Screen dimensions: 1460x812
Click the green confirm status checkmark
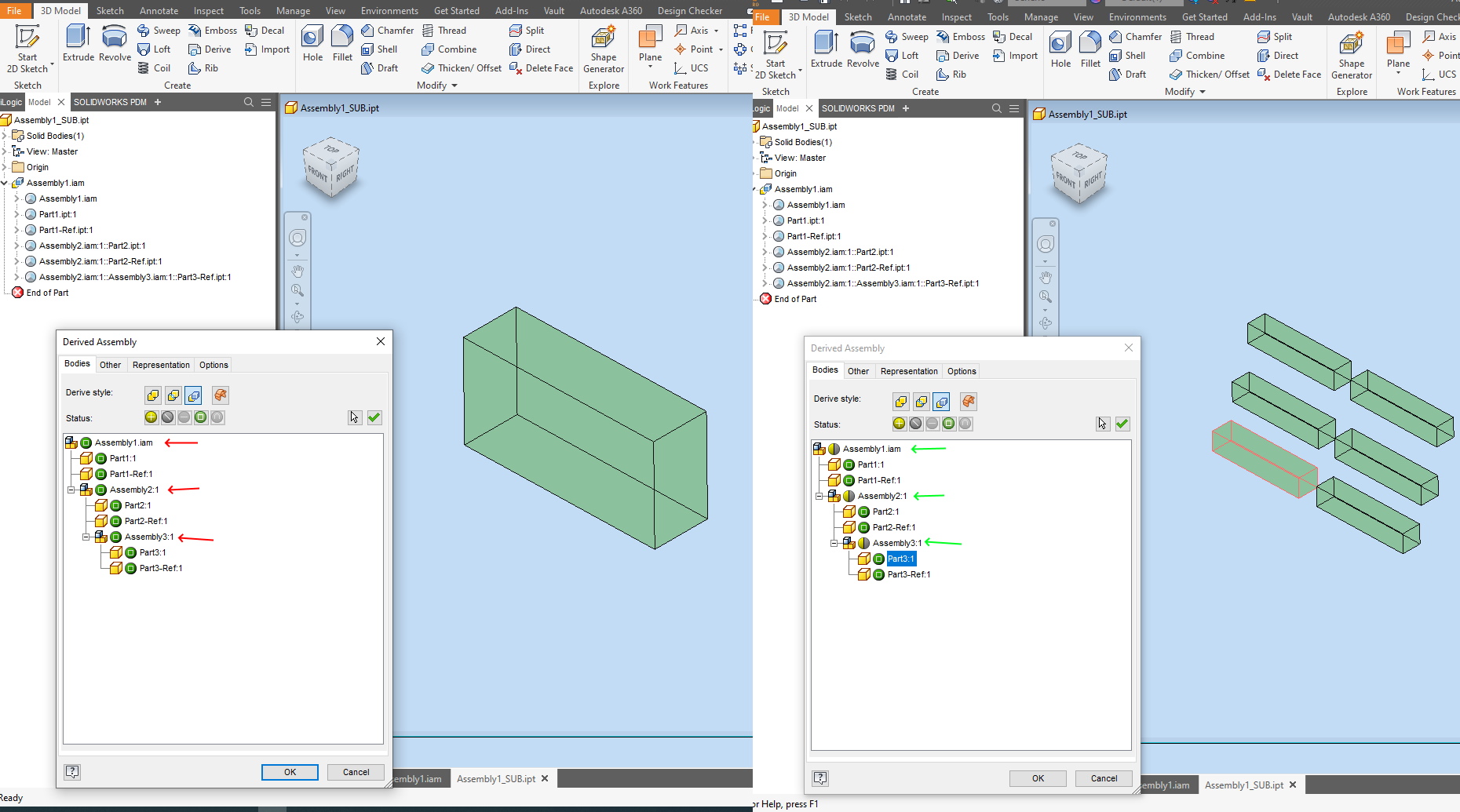[x=374, y=417]
